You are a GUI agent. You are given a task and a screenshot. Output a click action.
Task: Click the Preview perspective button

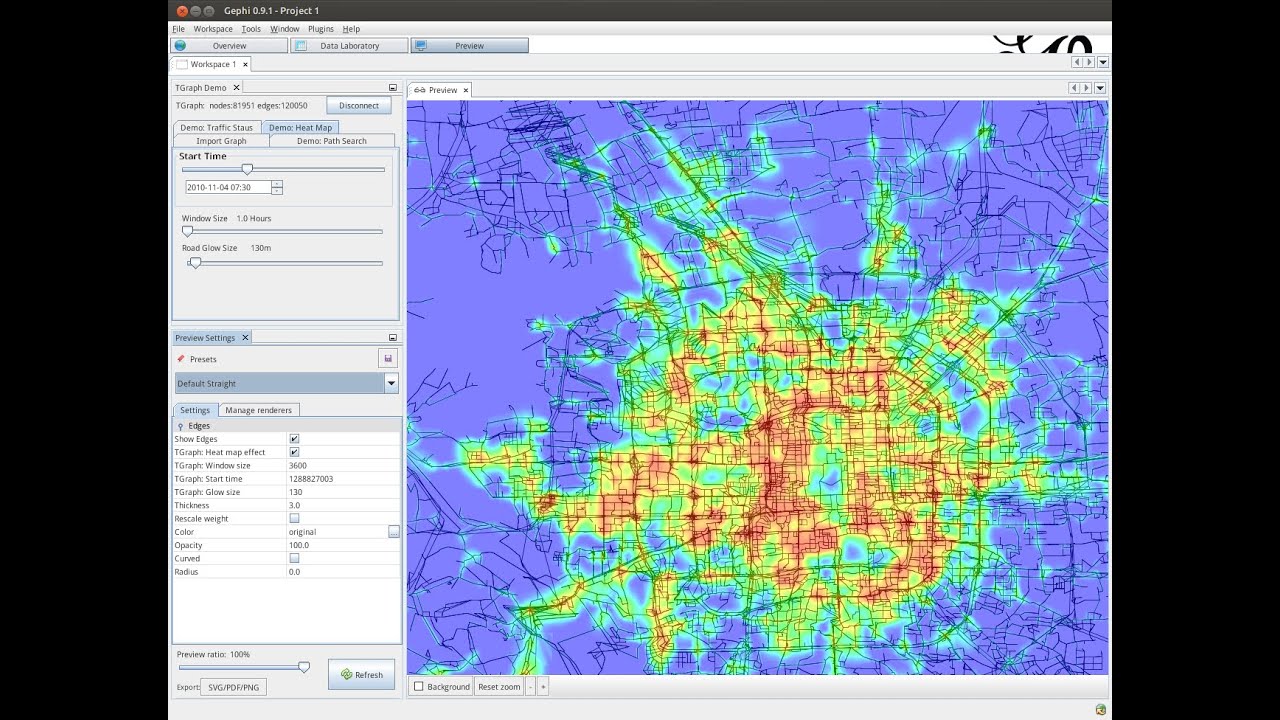469,46
